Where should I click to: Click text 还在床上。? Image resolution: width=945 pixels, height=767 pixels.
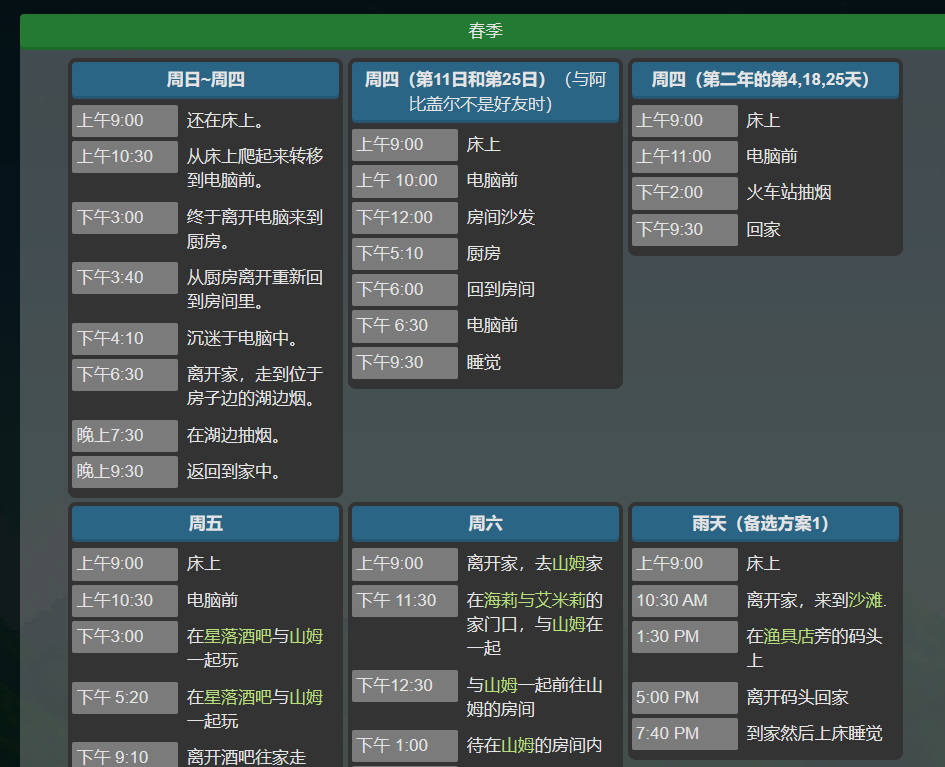[x=225, y=121]
